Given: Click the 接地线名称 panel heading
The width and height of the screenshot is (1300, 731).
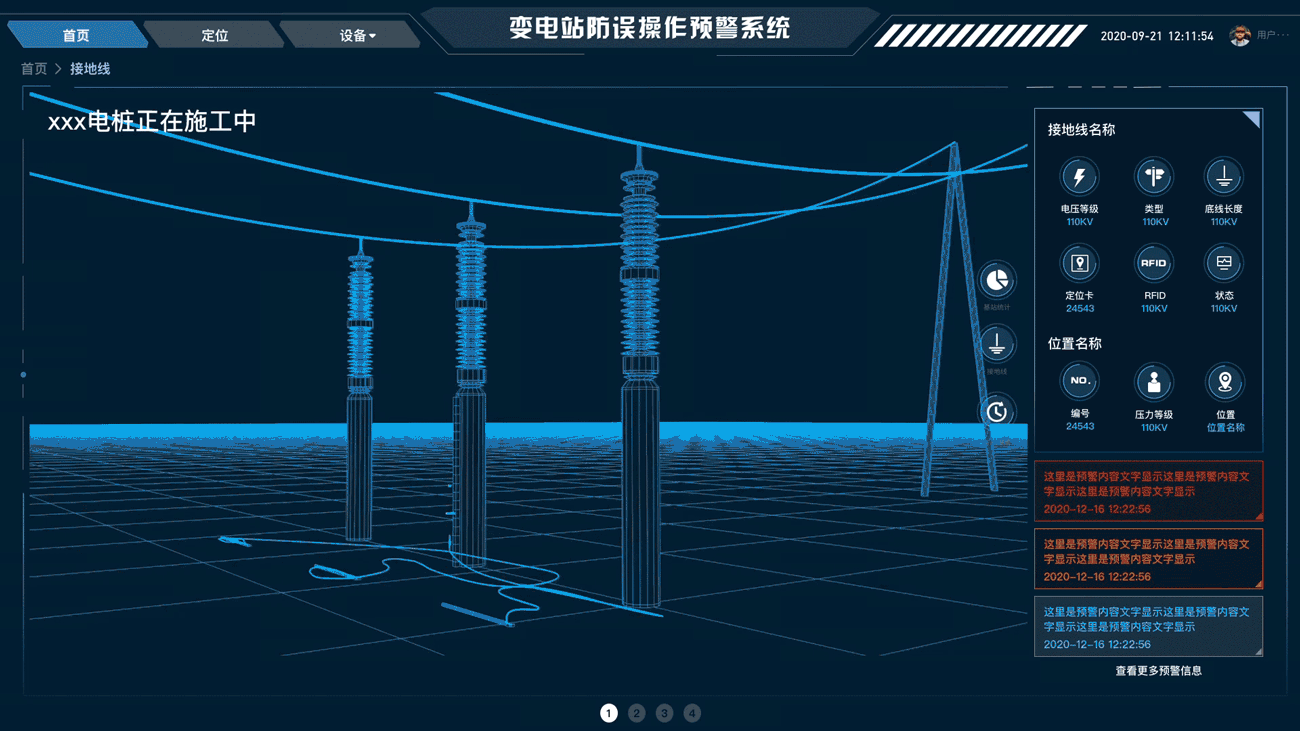Looking at the screenshot, I should (x=1081, y=130).
